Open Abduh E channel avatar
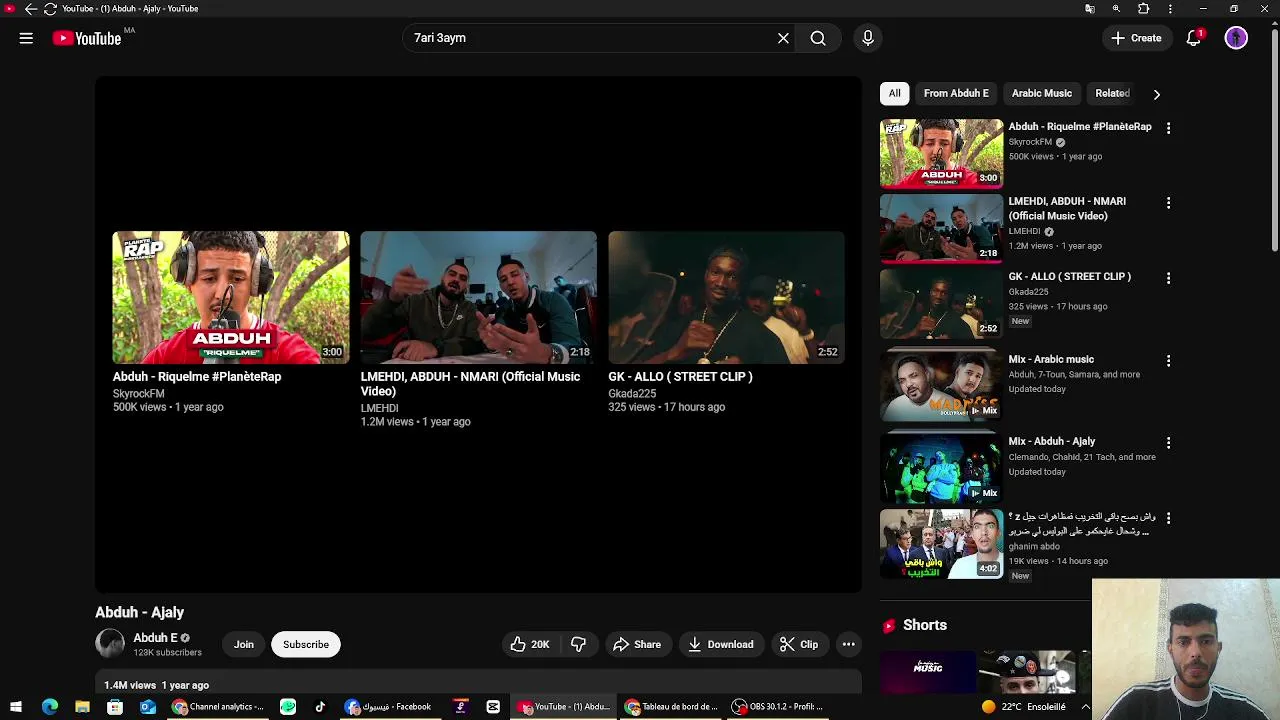 [110, 644]
